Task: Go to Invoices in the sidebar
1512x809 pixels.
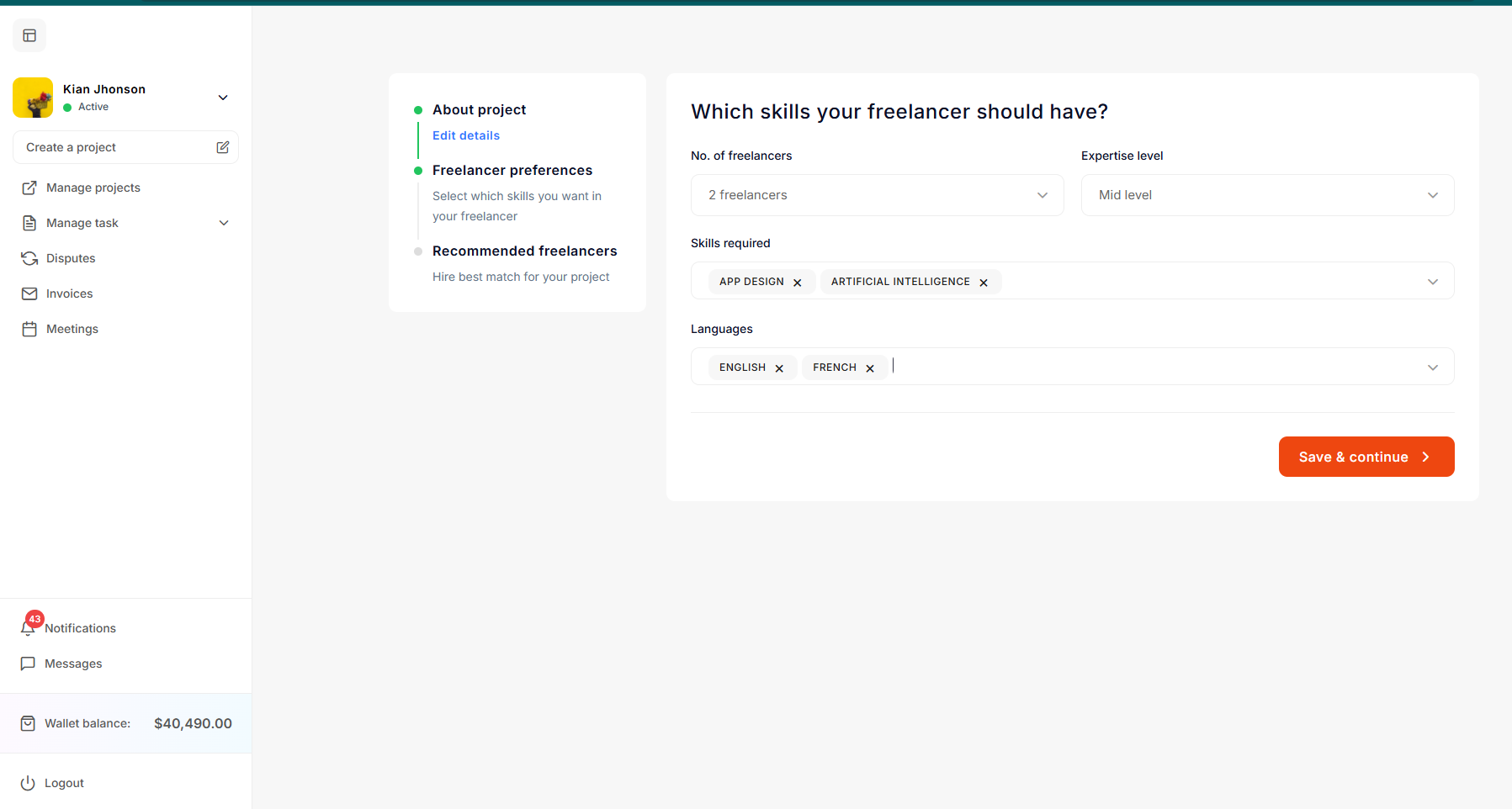Action: click(69, 293)
